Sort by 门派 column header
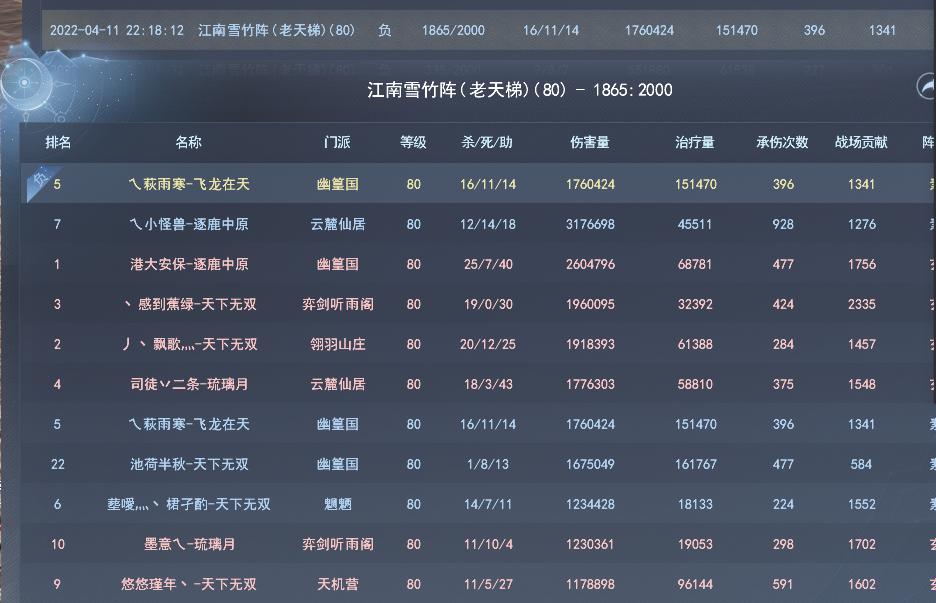The height and width of the screenshot is (603, 936). tap(337, 142)
